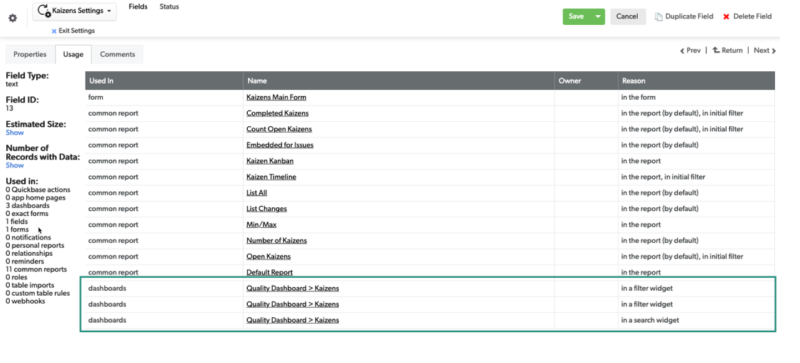Select the "3 dashboards" usage count
The image size is (800, 363).
coord(28,206)
